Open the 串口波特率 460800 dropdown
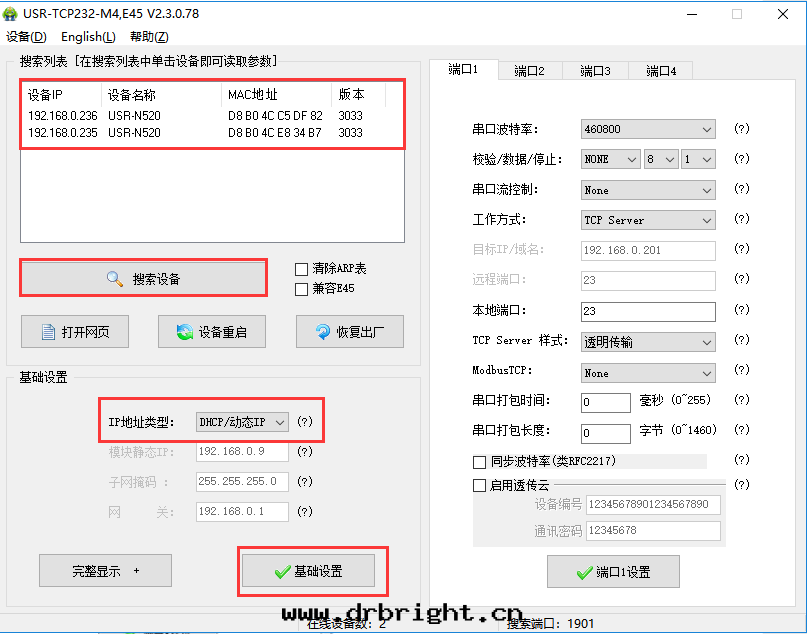 (x=648, y=129)
